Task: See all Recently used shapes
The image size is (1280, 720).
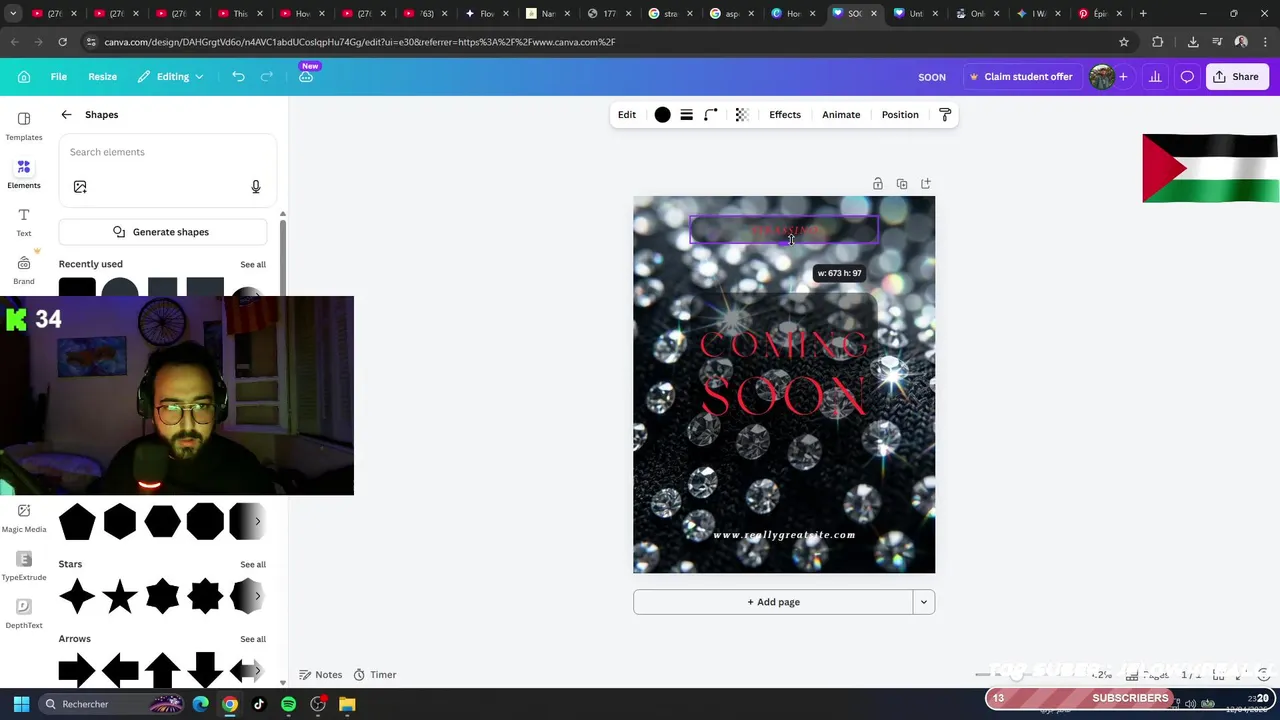Action: coord(253,265)
